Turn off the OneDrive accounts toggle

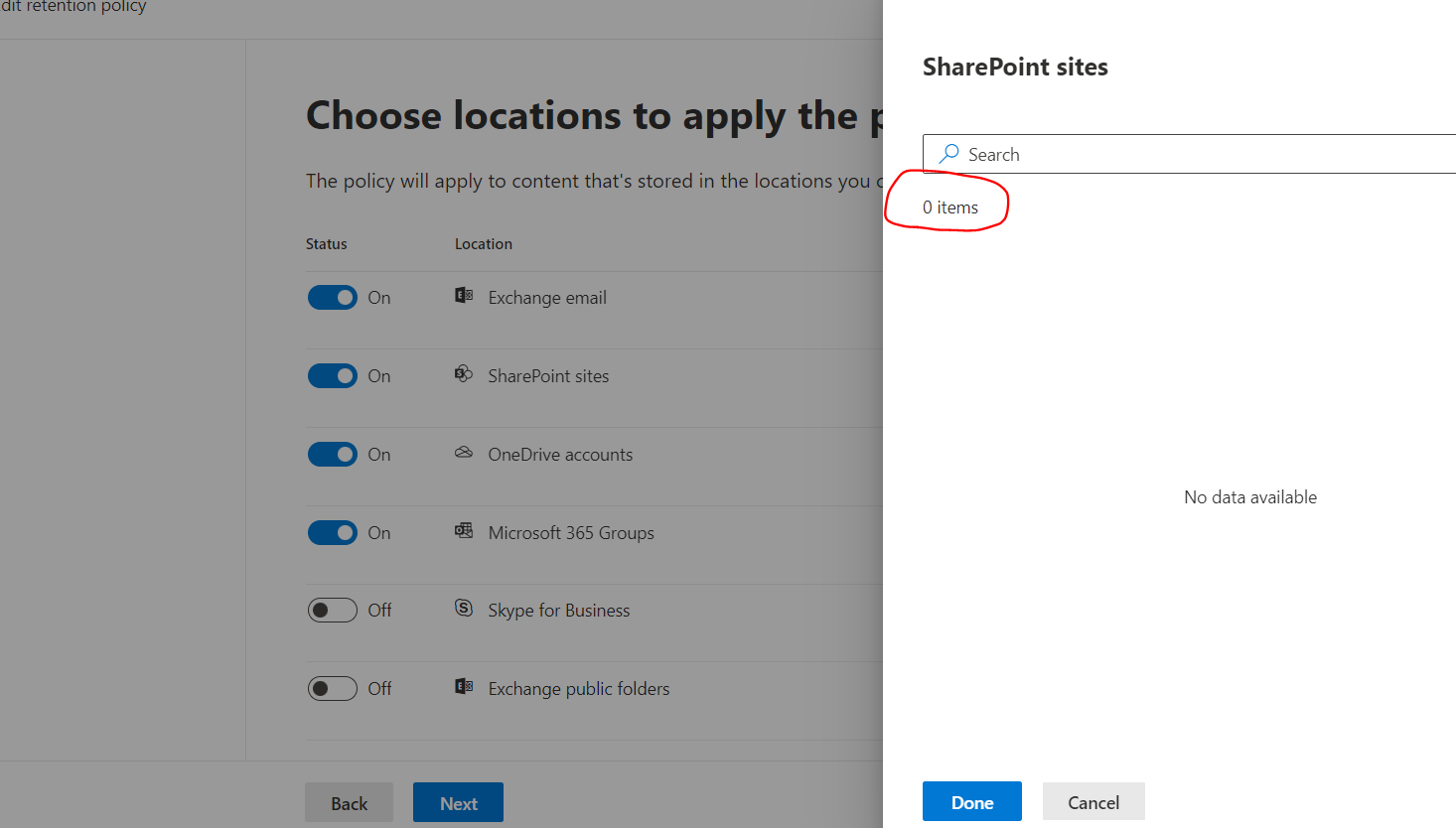[x=332, y=455]
